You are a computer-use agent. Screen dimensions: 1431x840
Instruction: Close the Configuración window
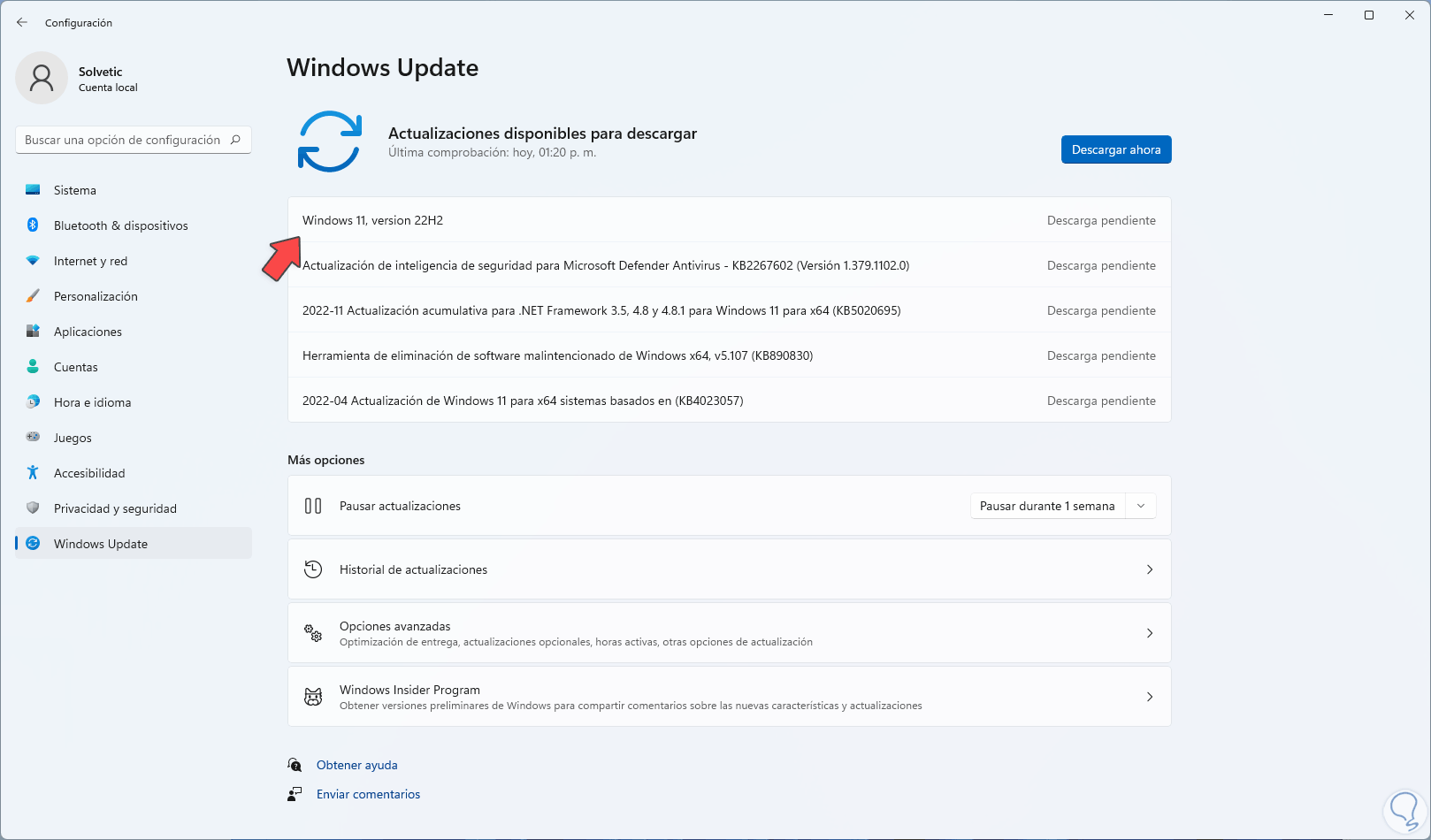1410,15
